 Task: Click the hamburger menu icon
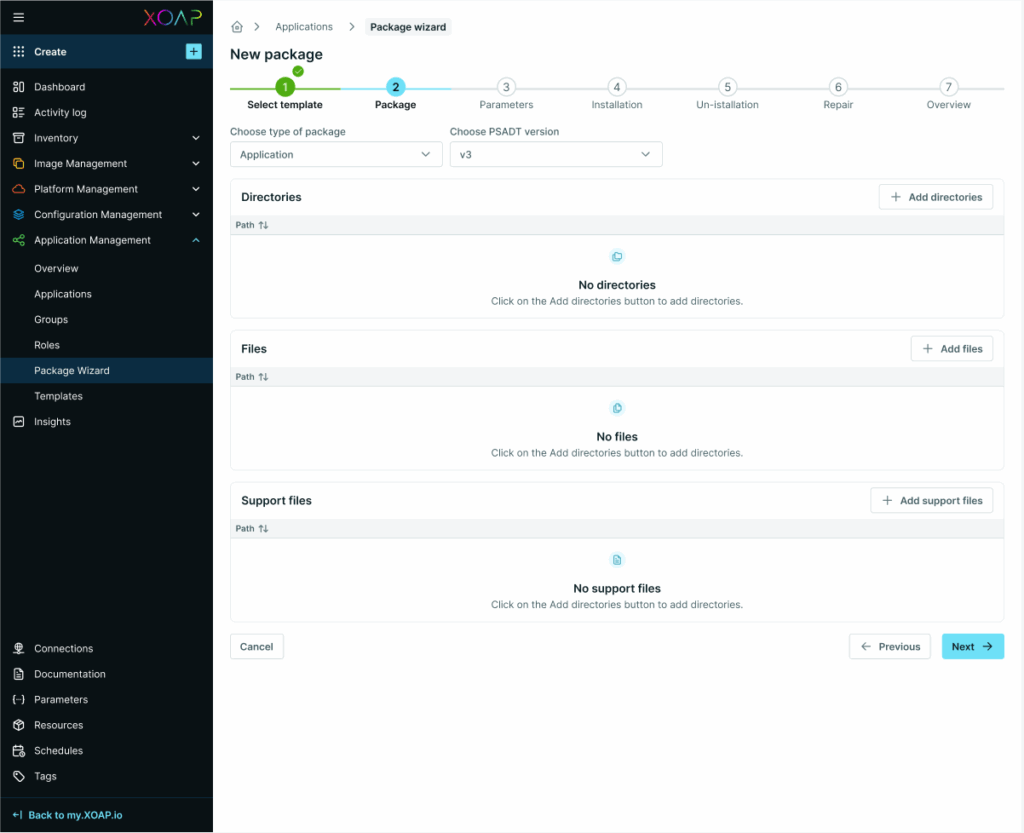[x=19, y=17]
